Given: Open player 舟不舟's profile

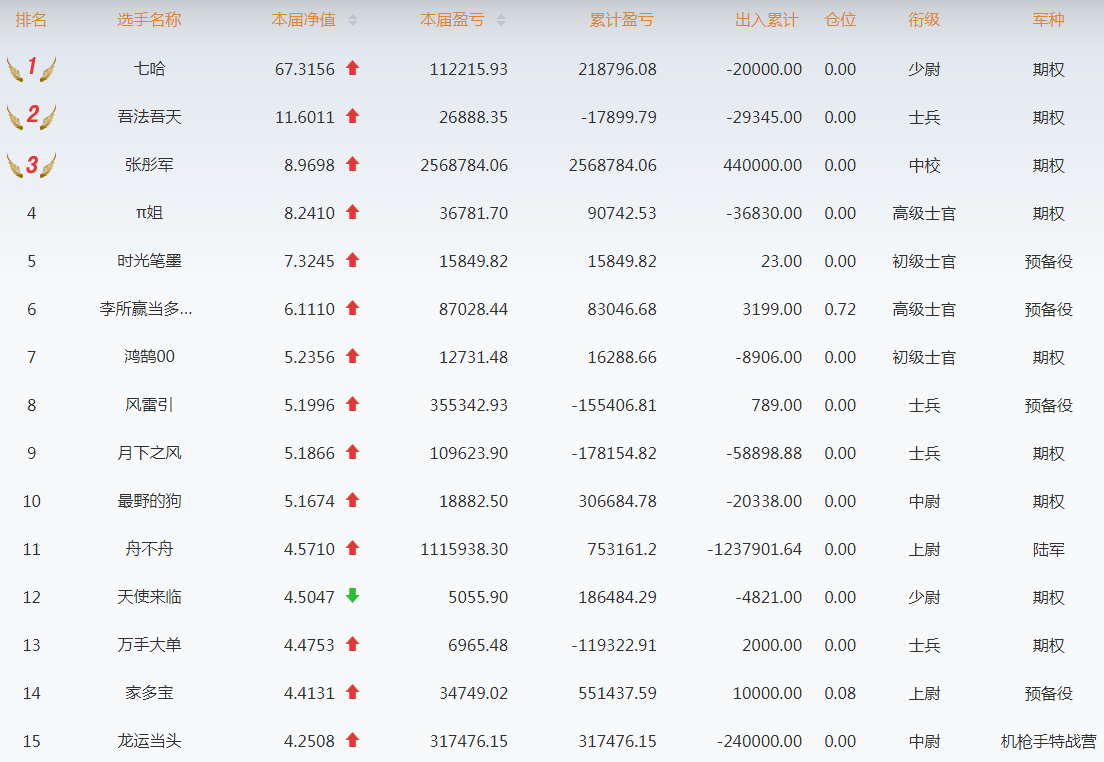Looking at the screenshot, I should (149, 549).
